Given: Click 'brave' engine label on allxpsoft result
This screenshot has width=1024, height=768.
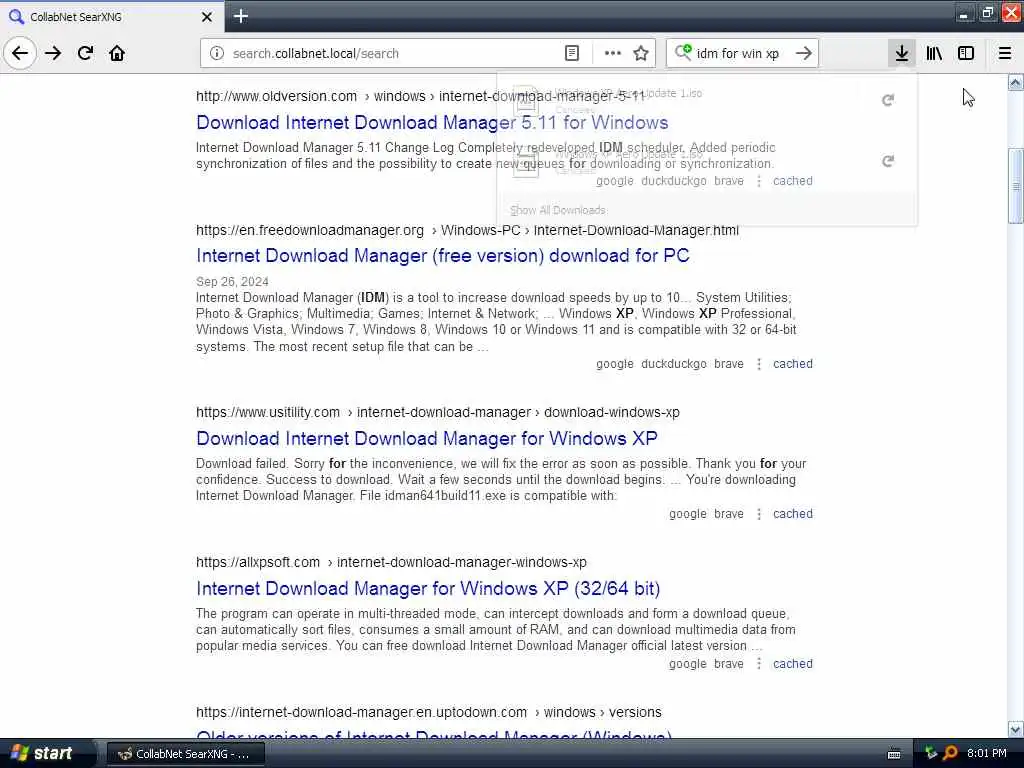Looking at the screenshot, I should [x=729, y=664].
